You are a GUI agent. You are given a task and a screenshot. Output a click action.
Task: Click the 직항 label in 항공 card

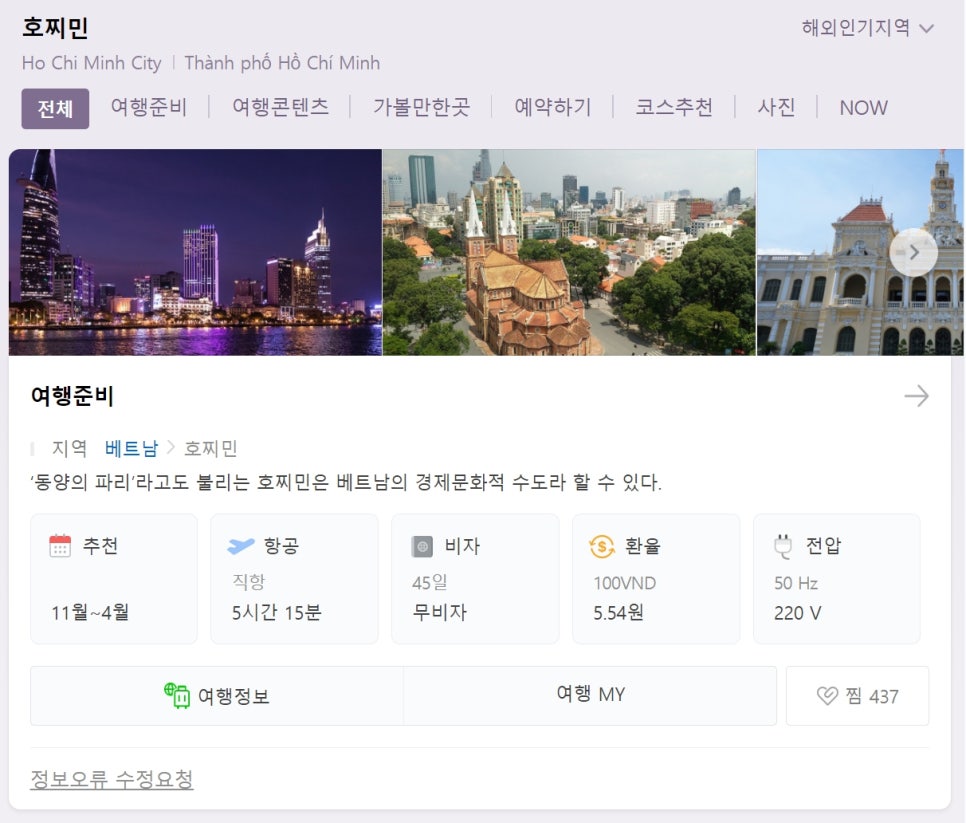[248, 582]
